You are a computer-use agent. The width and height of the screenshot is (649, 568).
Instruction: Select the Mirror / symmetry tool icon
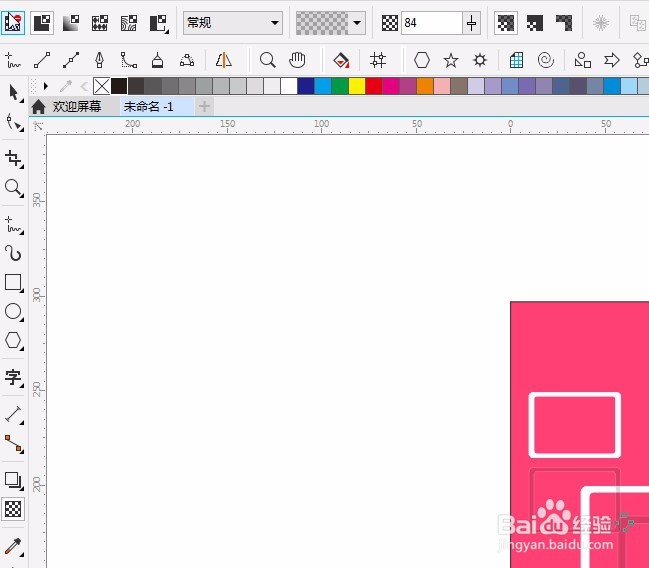click(x=224, y=60)
